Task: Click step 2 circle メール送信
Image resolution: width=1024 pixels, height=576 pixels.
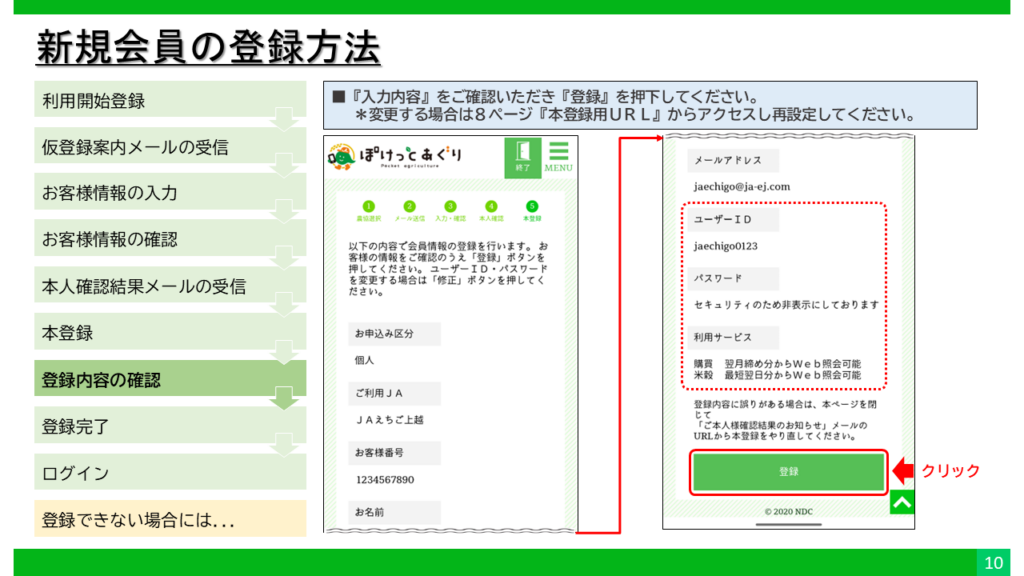Action: pyautogui.click(x=409, y=206)
